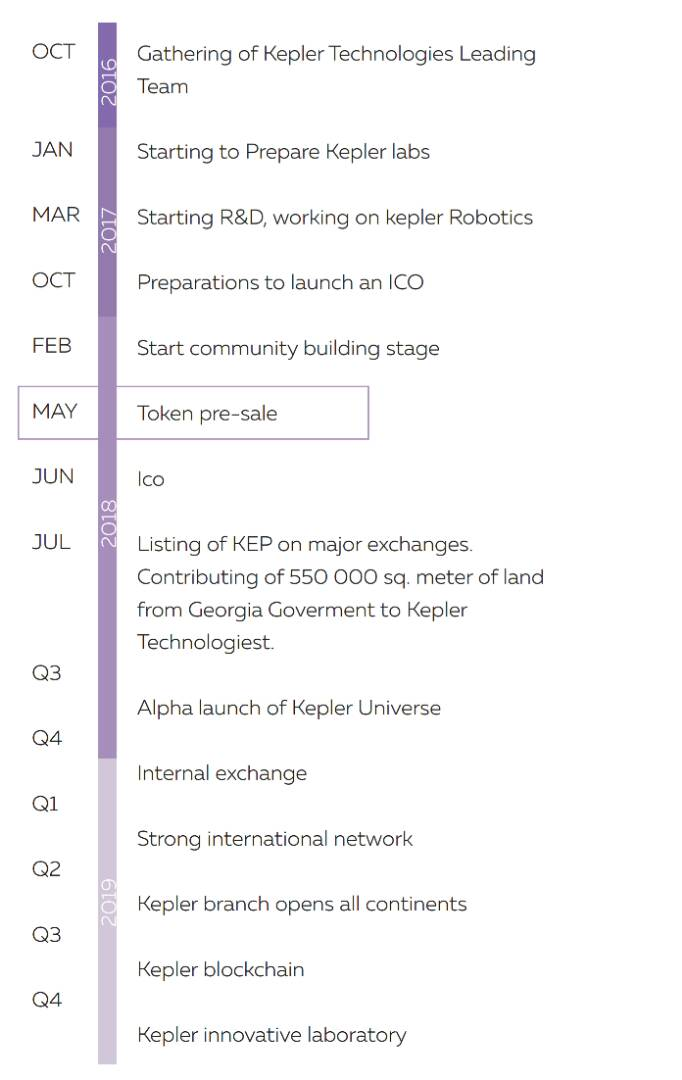Viewport: 682px width, 1080px height.
Task: Click the JAN month label
Action: coord(52,150)
